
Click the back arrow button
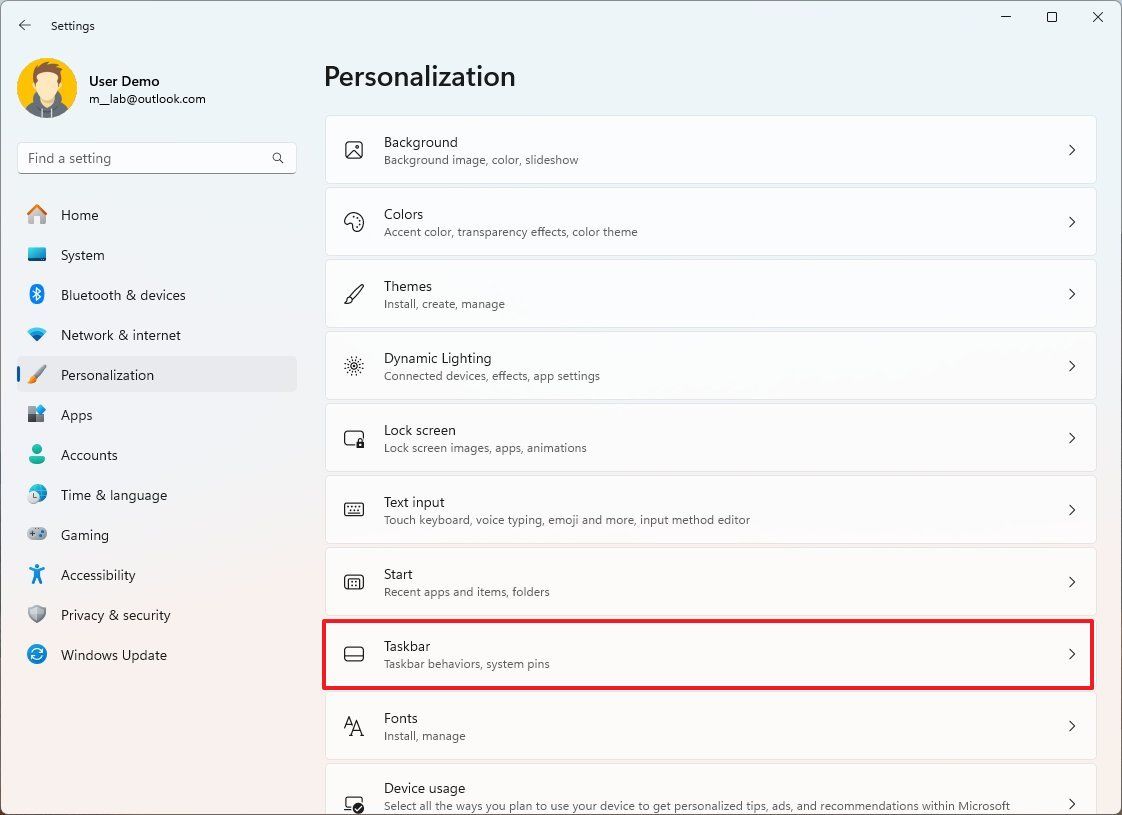[x=24, y=25]
